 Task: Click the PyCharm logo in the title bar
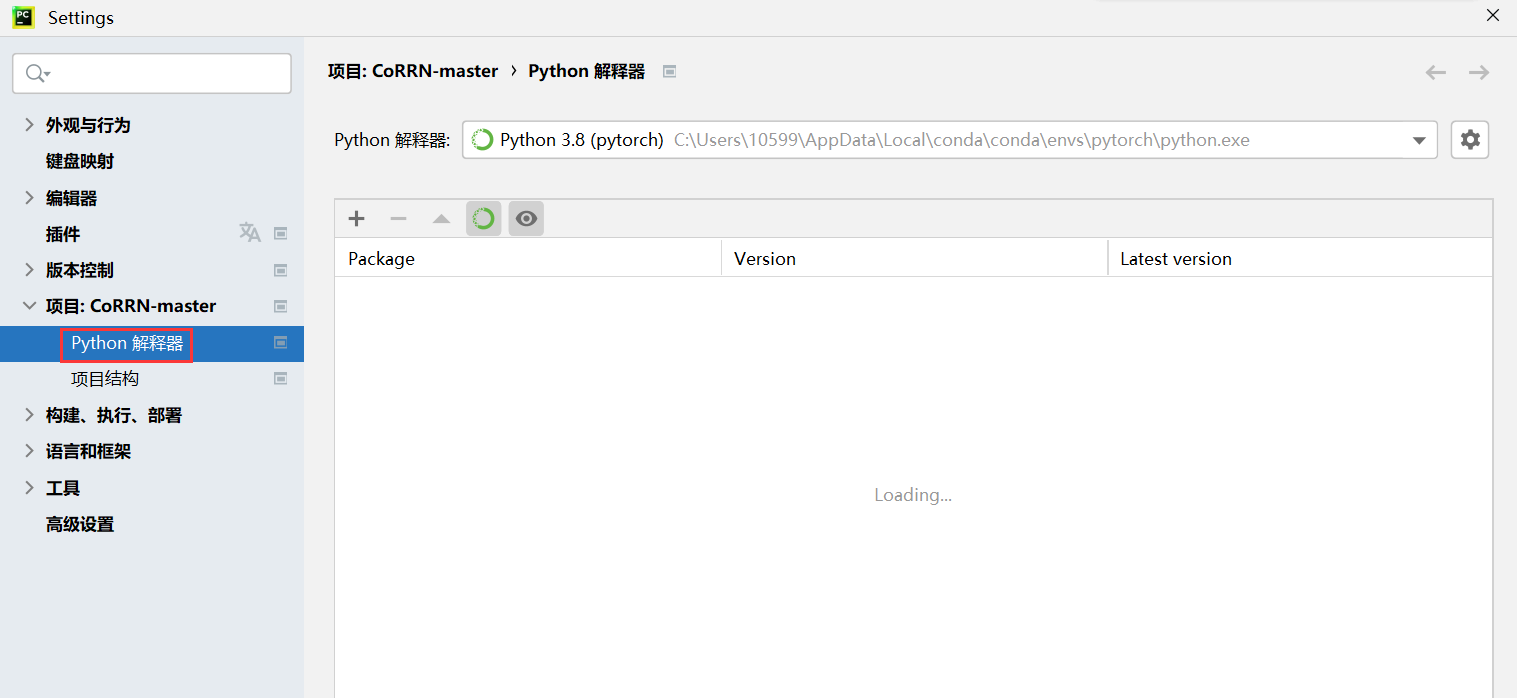pos(23,17)
